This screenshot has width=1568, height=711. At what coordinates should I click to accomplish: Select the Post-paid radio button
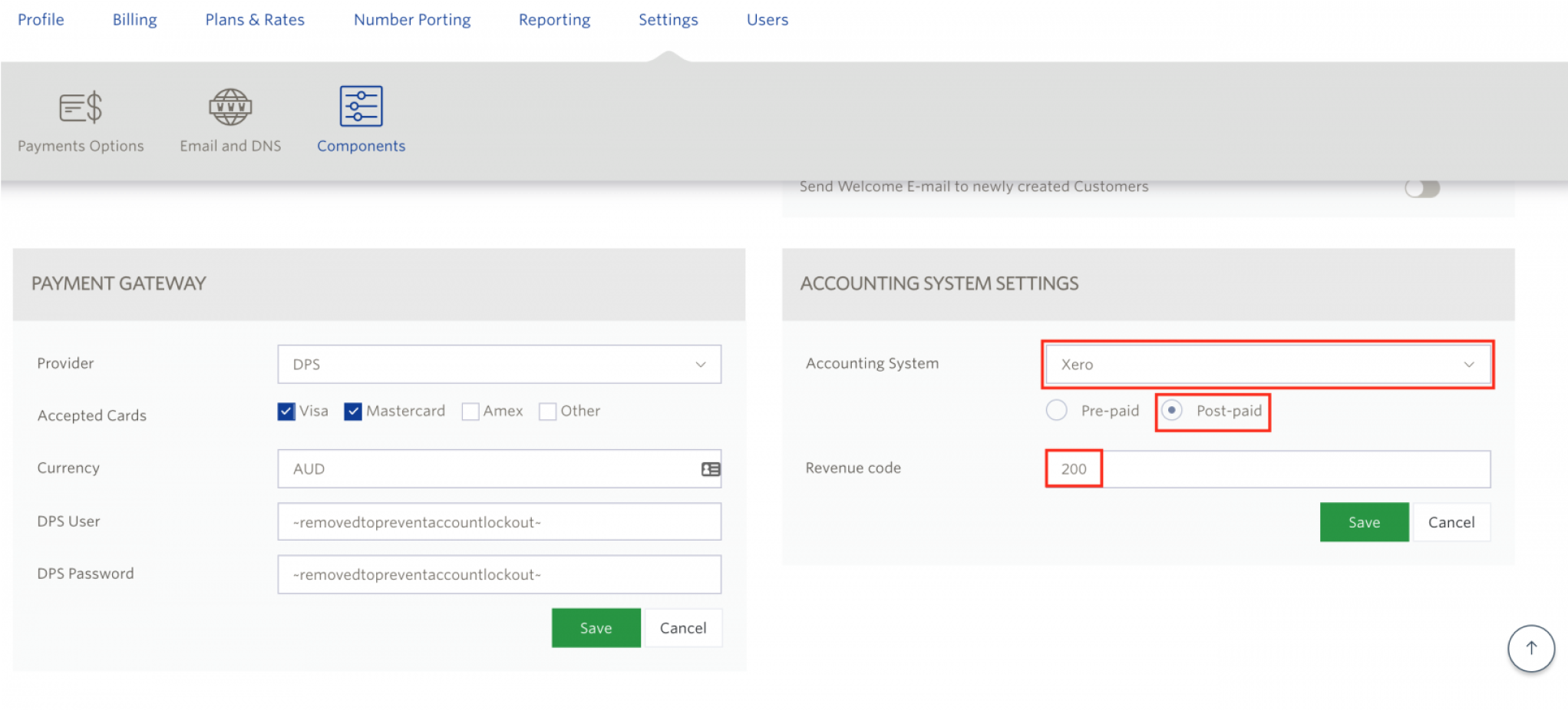coord(1171,411)
